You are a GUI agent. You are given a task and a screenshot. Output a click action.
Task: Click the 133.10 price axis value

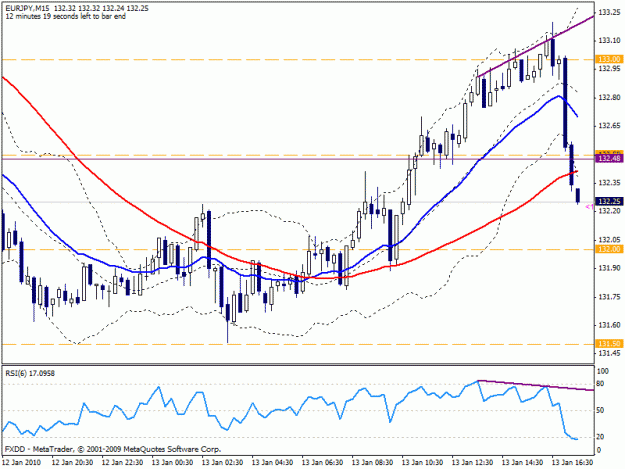[x=609, y=41]
